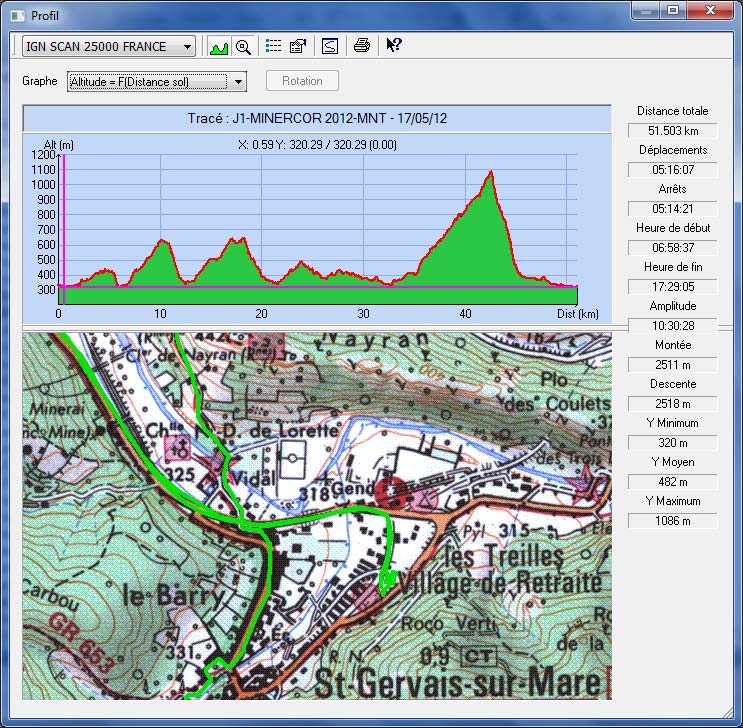Screen dimensions: 743x728
Task: Click the list view icon in toolbar
Action: [x=273, y=46]
